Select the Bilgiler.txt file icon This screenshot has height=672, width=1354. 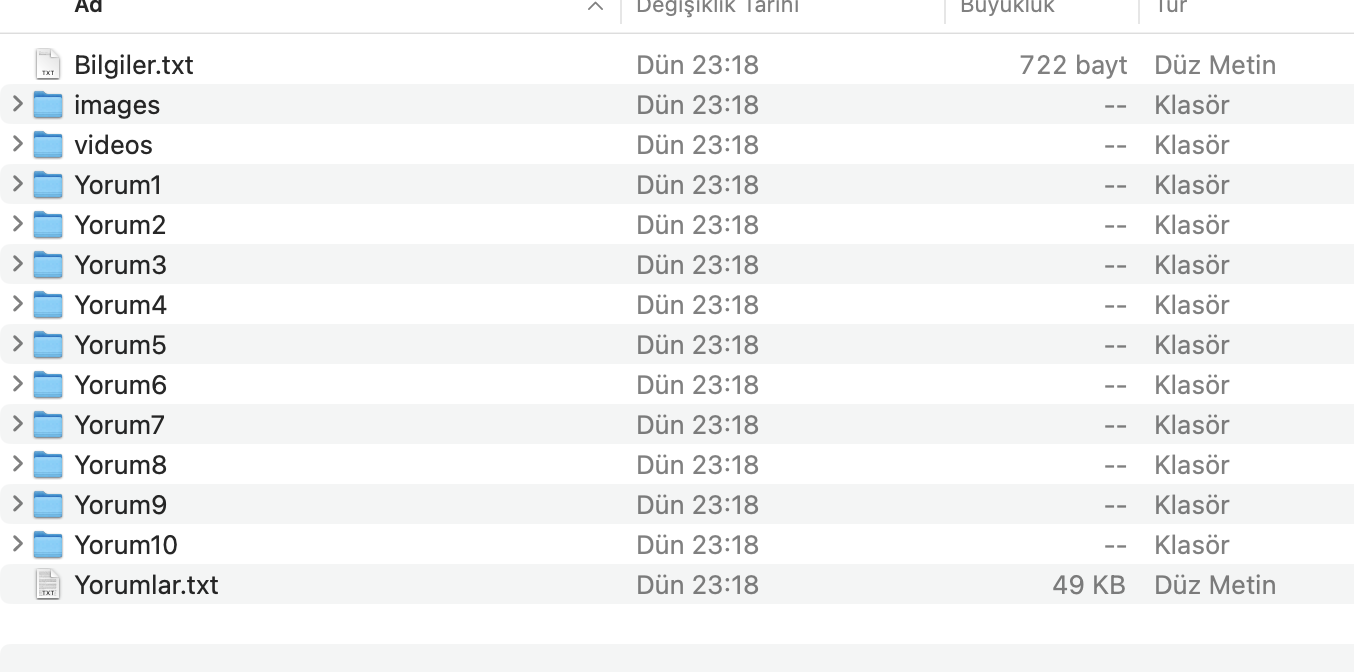click(x=47, y=65)
